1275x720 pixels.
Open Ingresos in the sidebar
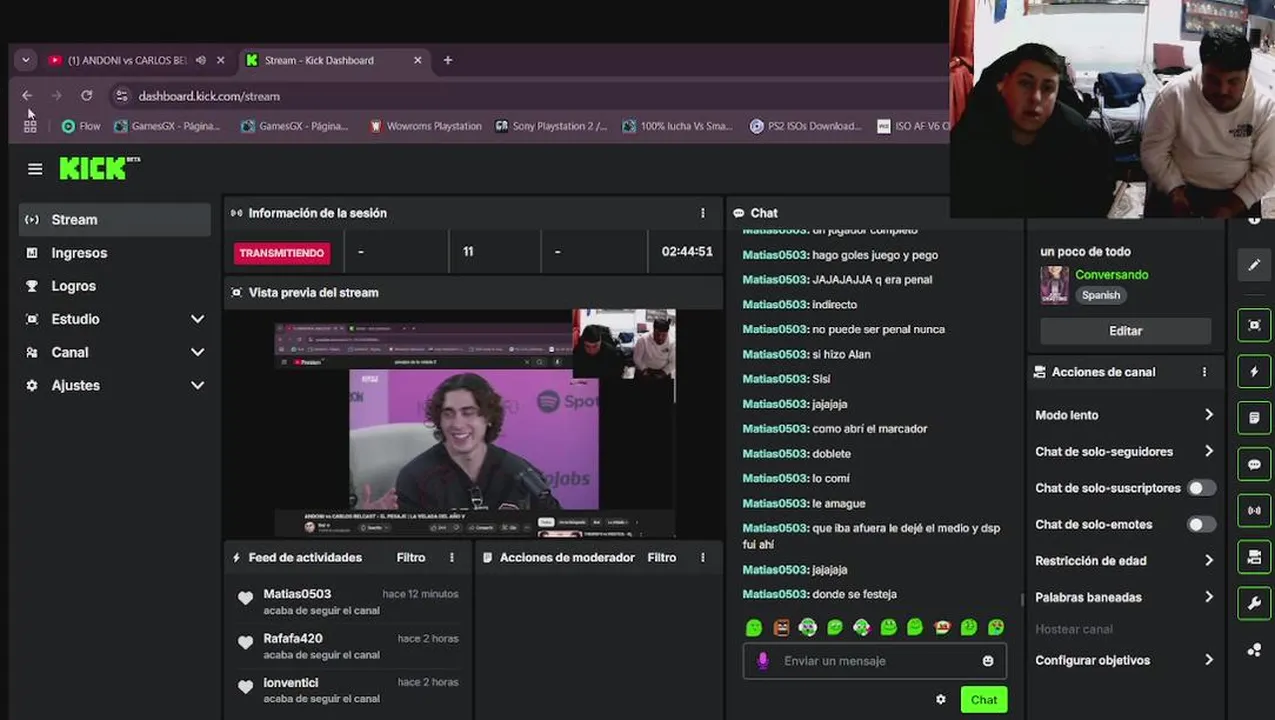[115, 253]
